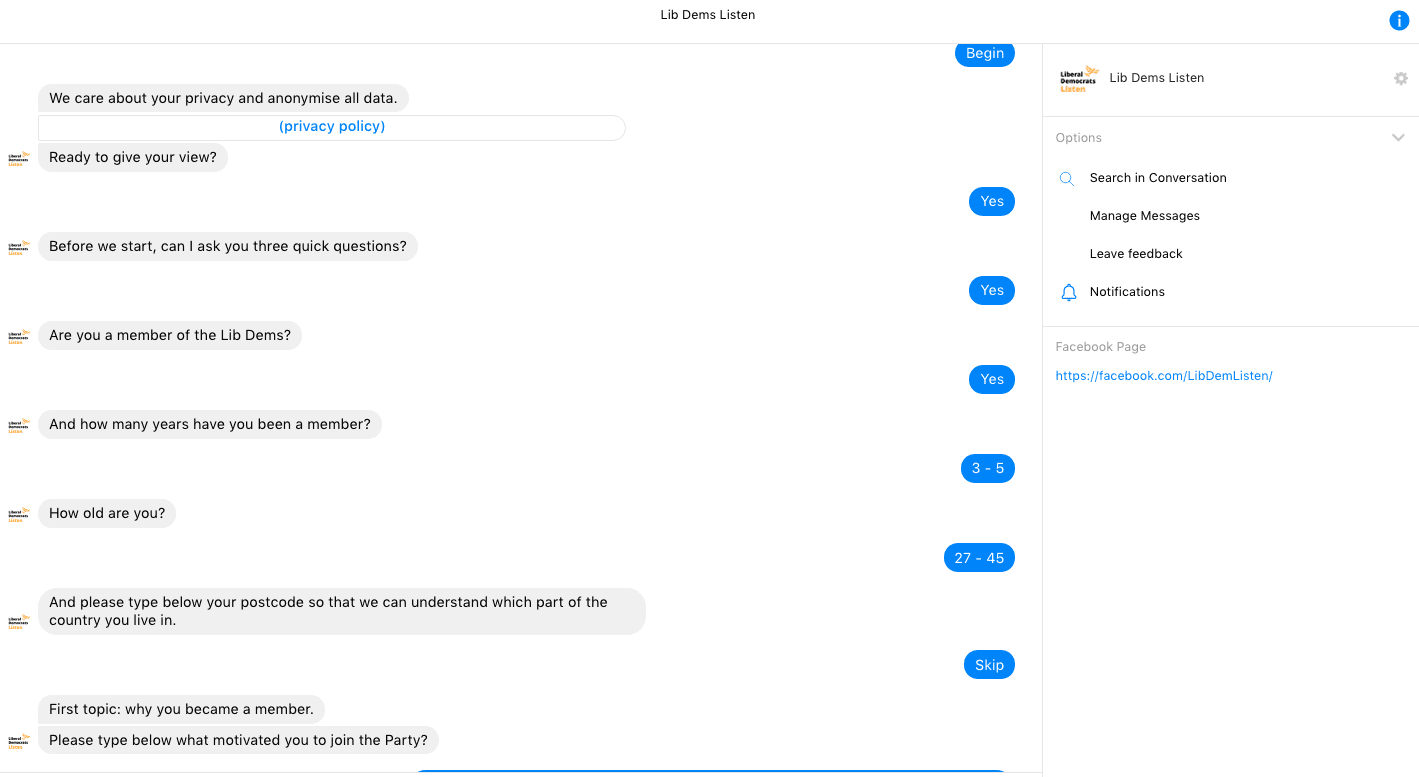This screenshot has height=777, width=1419.
Task: Click the 'Are you a member' message bubble
Action: pos(170,336)
